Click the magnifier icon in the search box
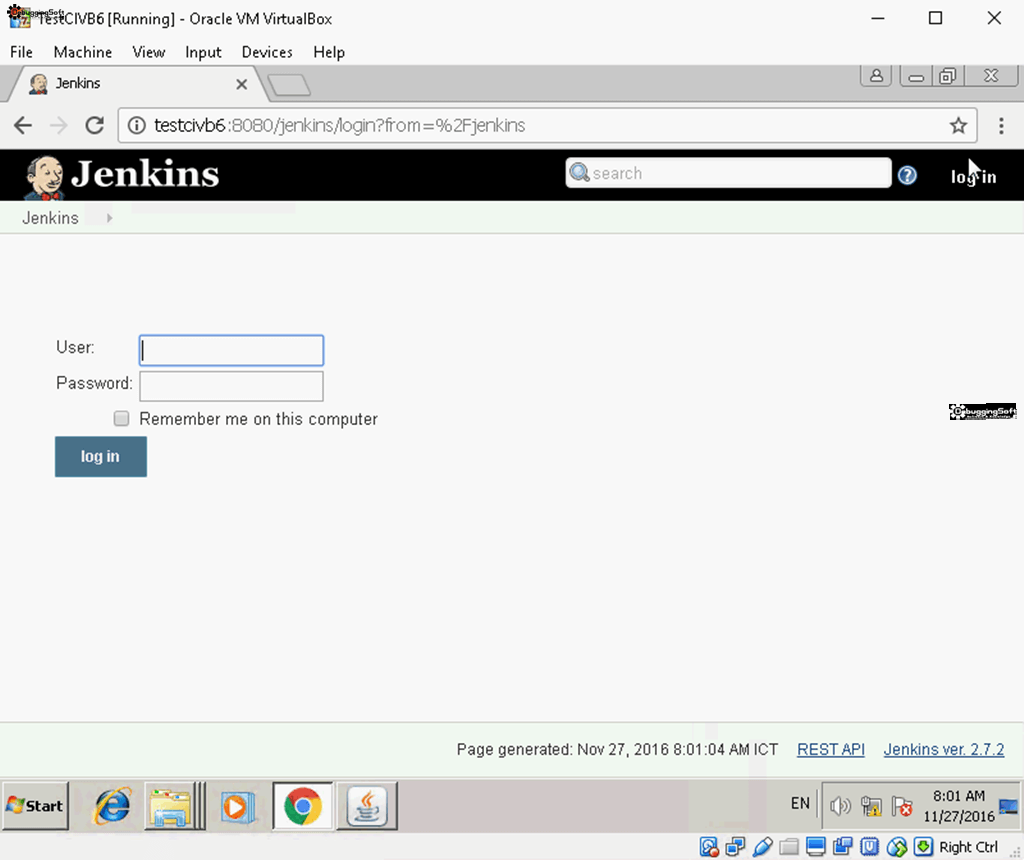1024x860 pixels. [579, 172]
